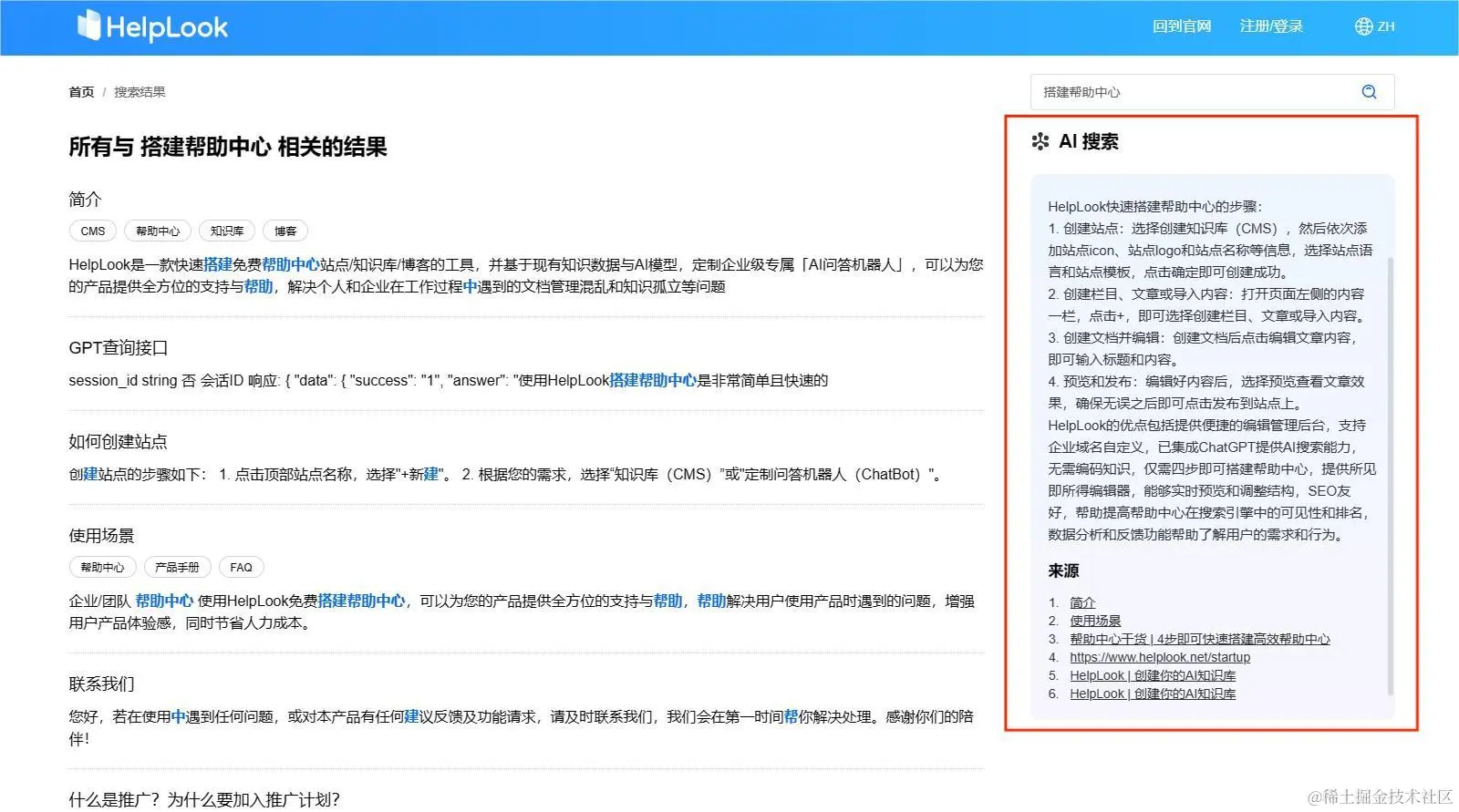Select the 博客 tag

(285, 231)
